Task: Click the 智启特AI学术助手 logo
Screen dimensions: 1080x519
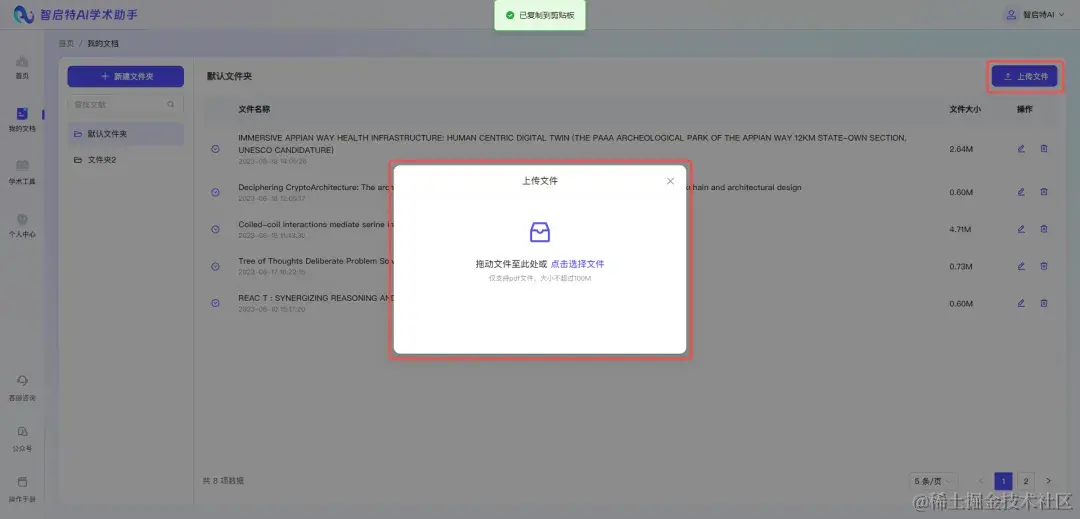Action: [76, 14]
